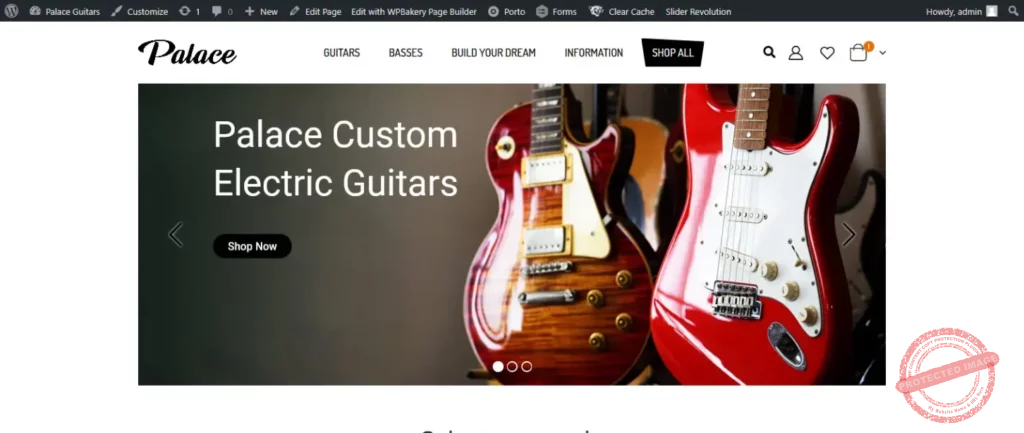The width and height of the screenshot is (1024, 433).
Task: Open the Build Your Dream menu
Action: [x=493, y=53]
